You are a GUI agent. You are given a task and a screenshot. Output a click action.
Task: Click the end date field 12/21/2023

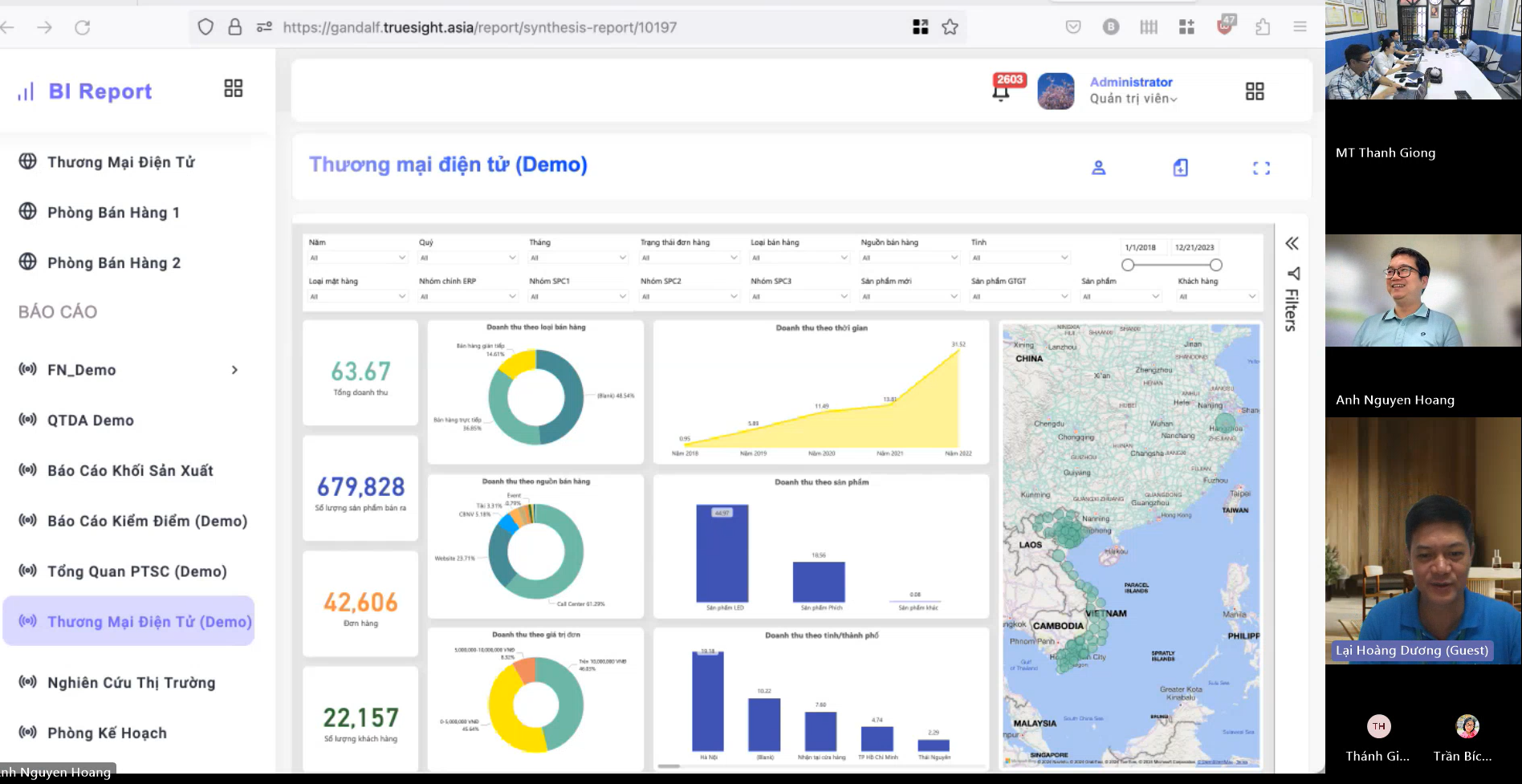(x=1194, y=247)
